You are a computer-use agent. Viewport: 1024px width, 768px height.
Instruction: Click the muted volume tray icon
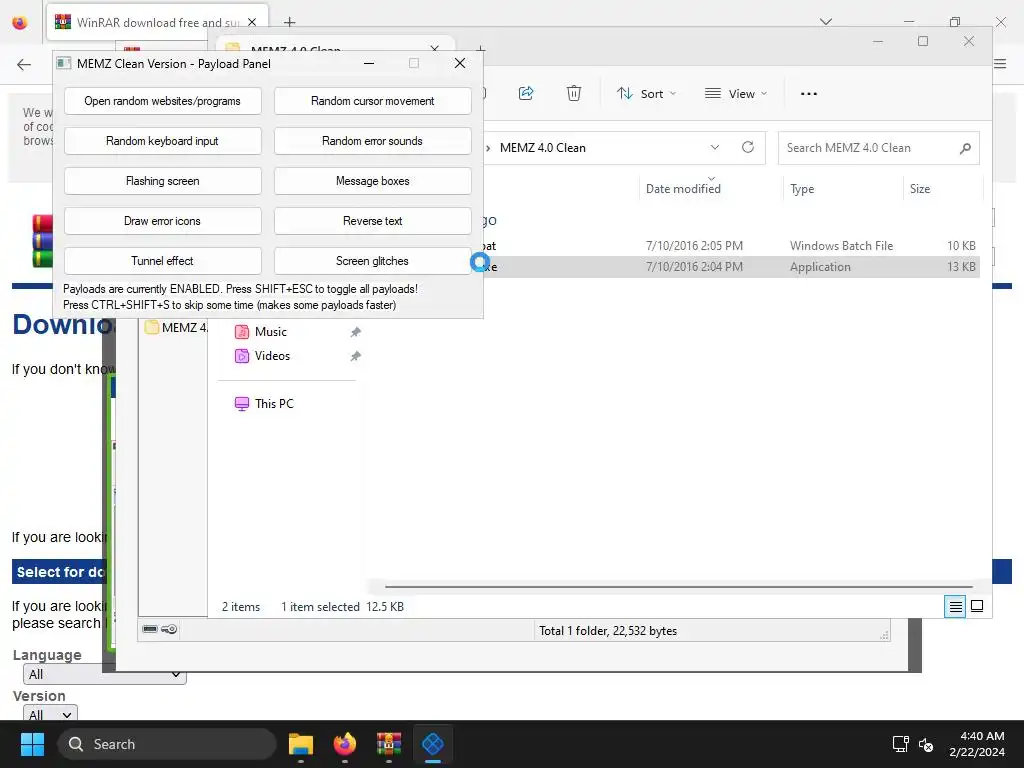(x=925, y=744)
